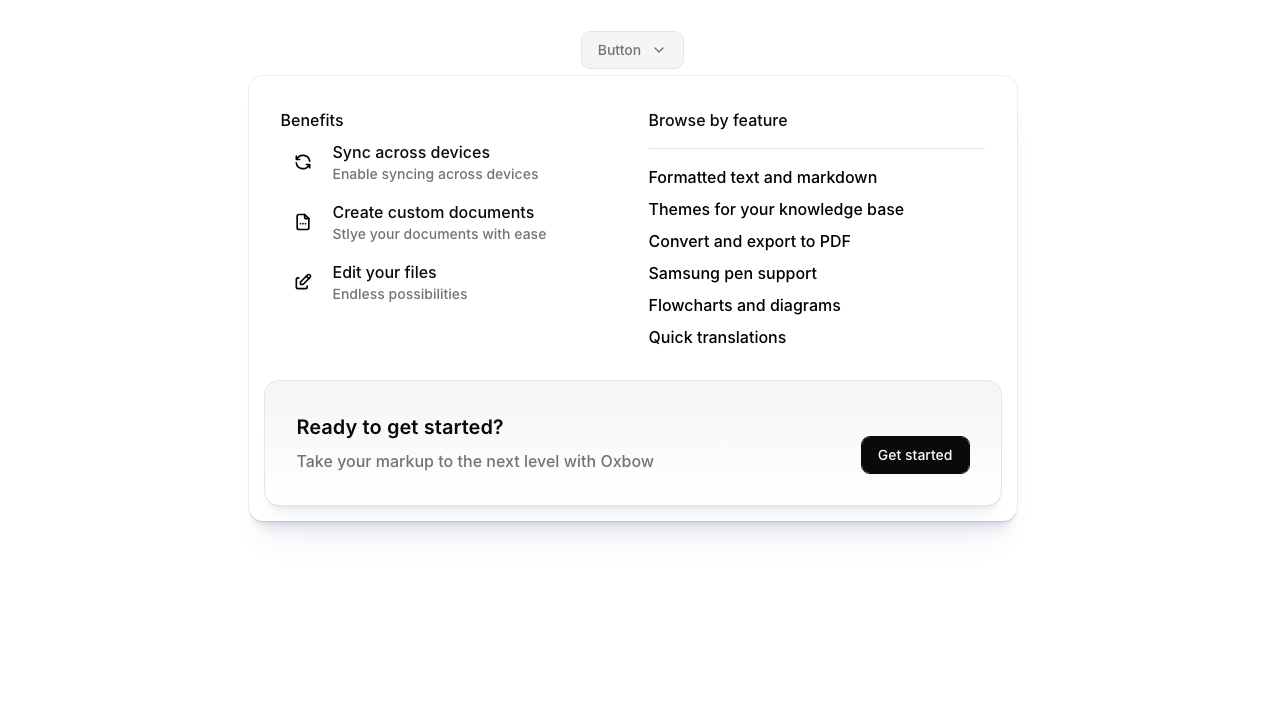
Task: Click the pencil edit icon
Action: click(x=303, y=282)
